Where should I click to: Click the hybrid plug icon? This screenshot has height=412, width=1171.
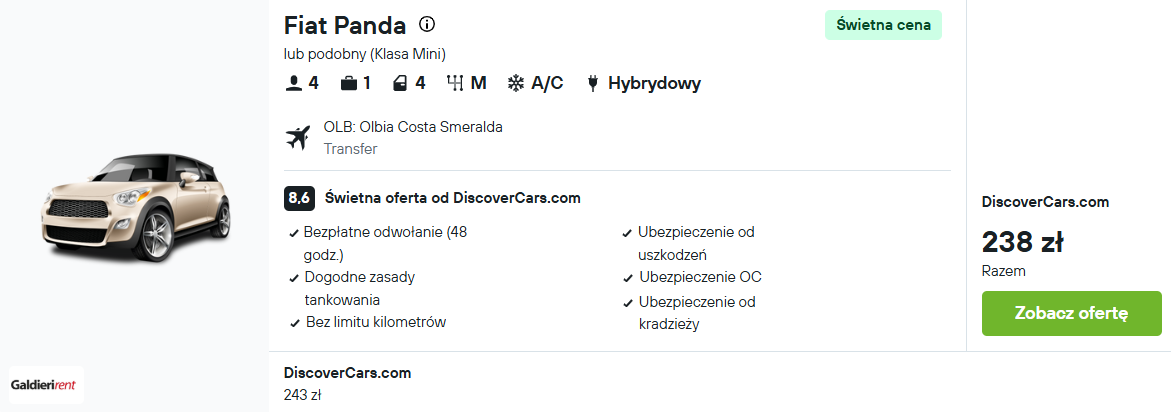(x=593, y=84)
